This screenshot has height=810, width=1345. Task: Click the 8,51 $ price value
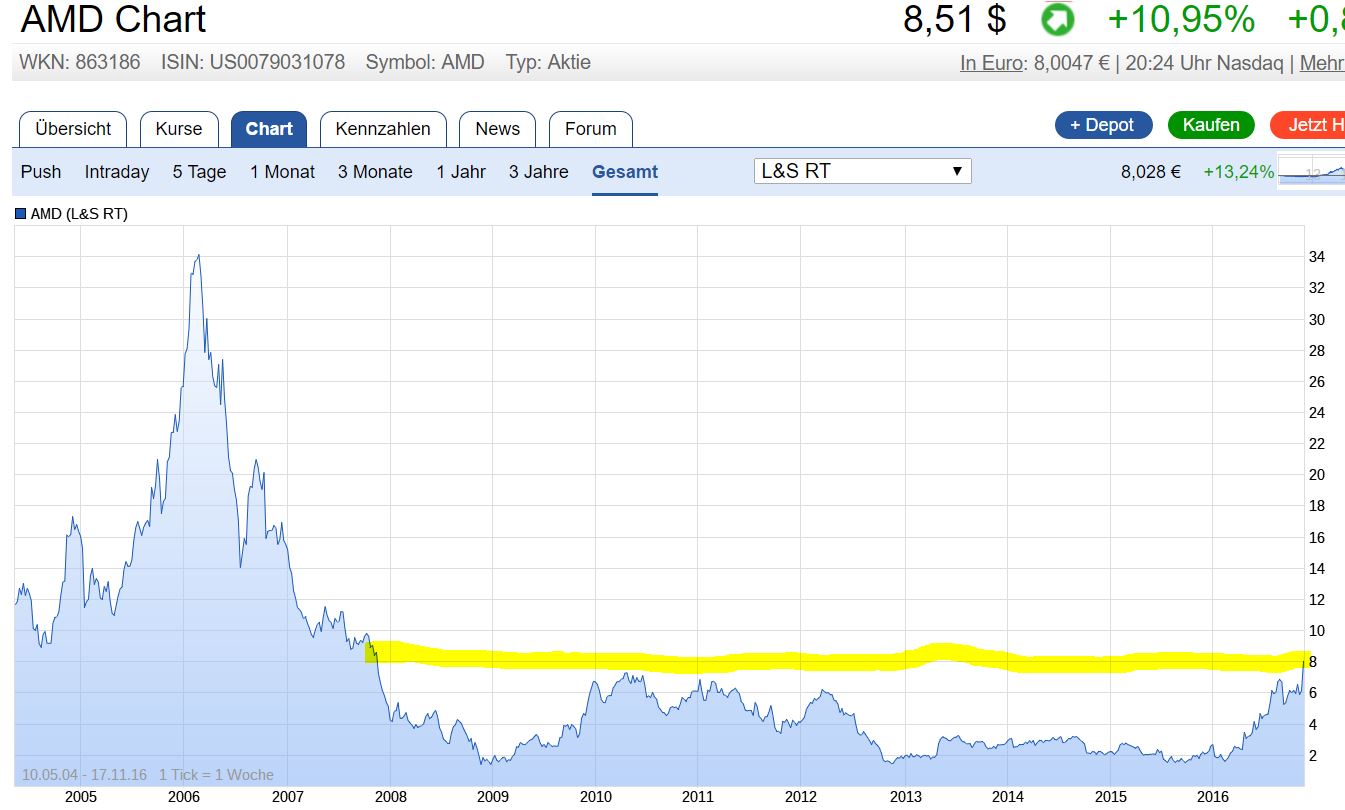coord(955,20)
